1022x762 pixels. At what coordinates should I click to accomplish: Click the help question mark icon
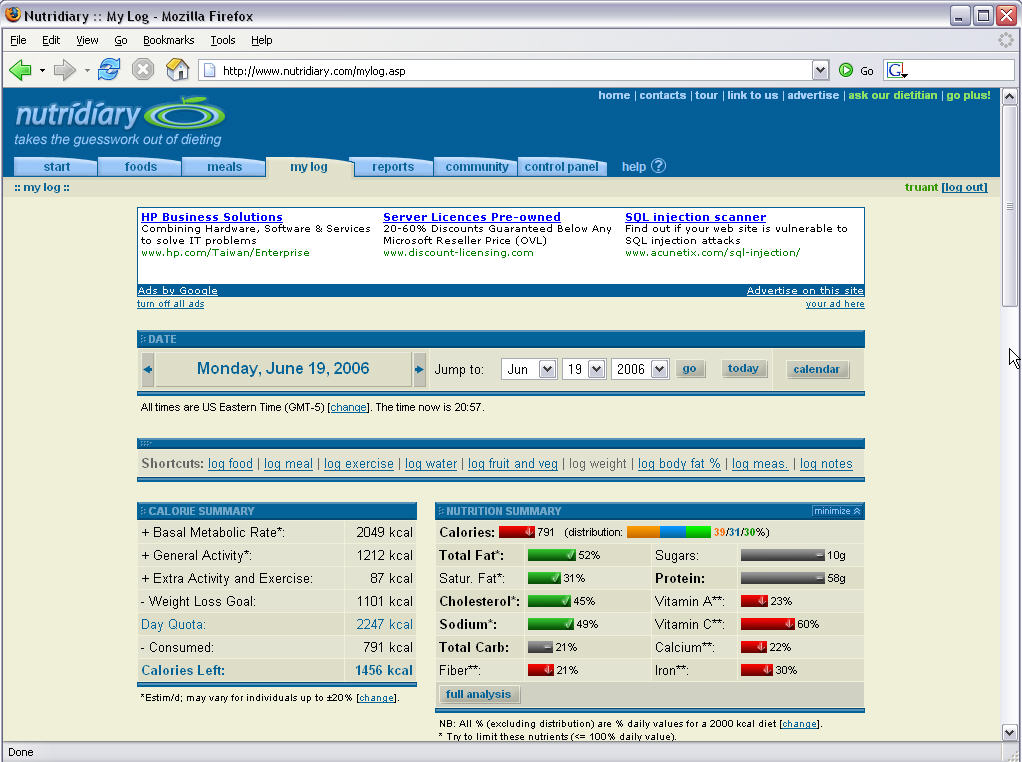(x=658, y=166)
